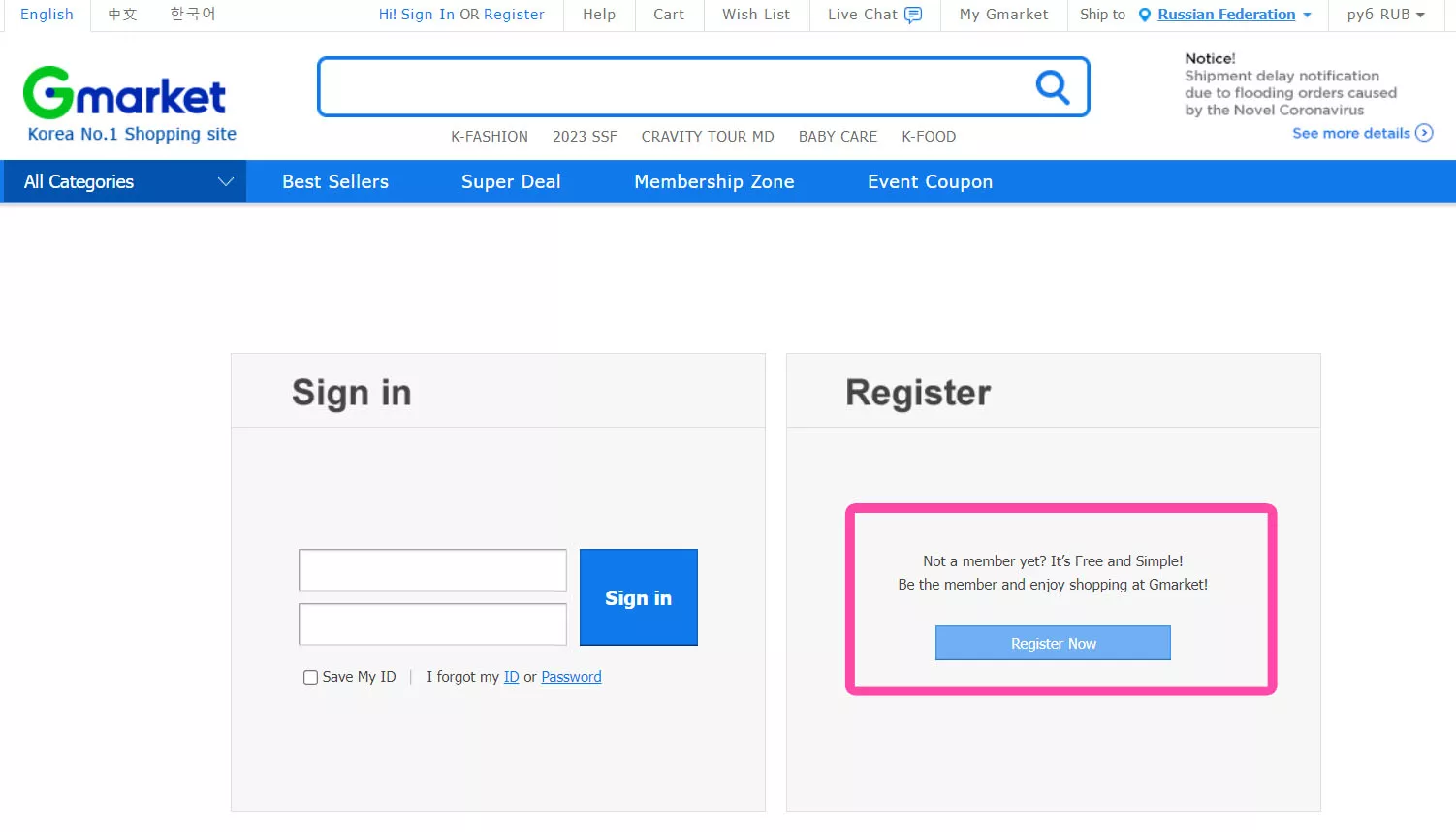The height and width of the screenshot is (832, 1456).
Task: Click the Korea No.1 Shopping site tagline
Action: 132,134
